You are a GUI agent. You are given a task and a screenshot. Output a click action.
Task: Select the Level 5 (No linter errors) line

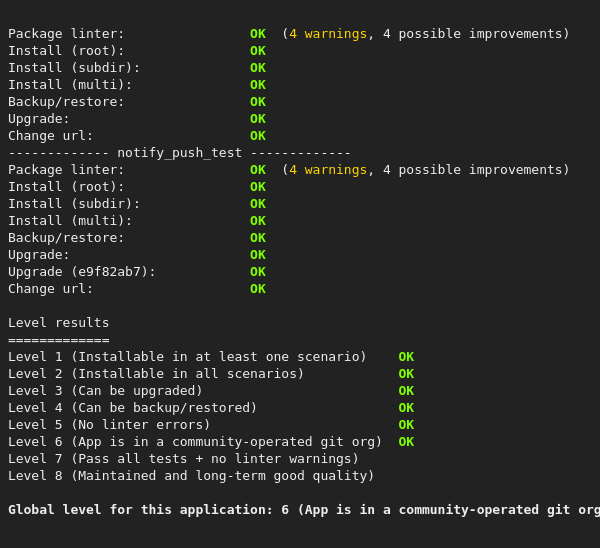[x=109, y=425]
